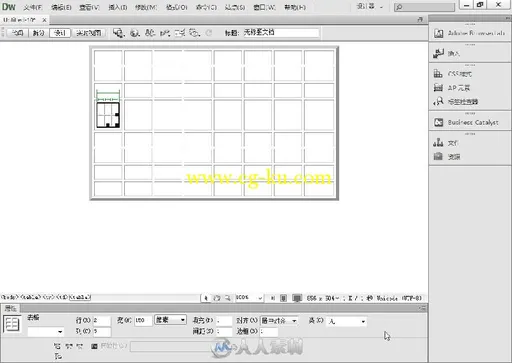Click the 标题 (Title) text field
This screenshot has width=512, height=363.
[281, 33]
